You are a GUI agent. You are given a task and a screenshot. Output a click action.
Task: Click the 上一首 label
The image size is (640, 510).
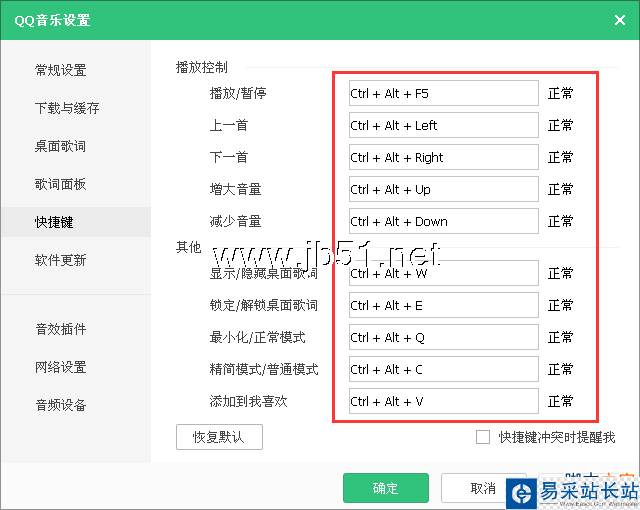[x=229, y=125]
